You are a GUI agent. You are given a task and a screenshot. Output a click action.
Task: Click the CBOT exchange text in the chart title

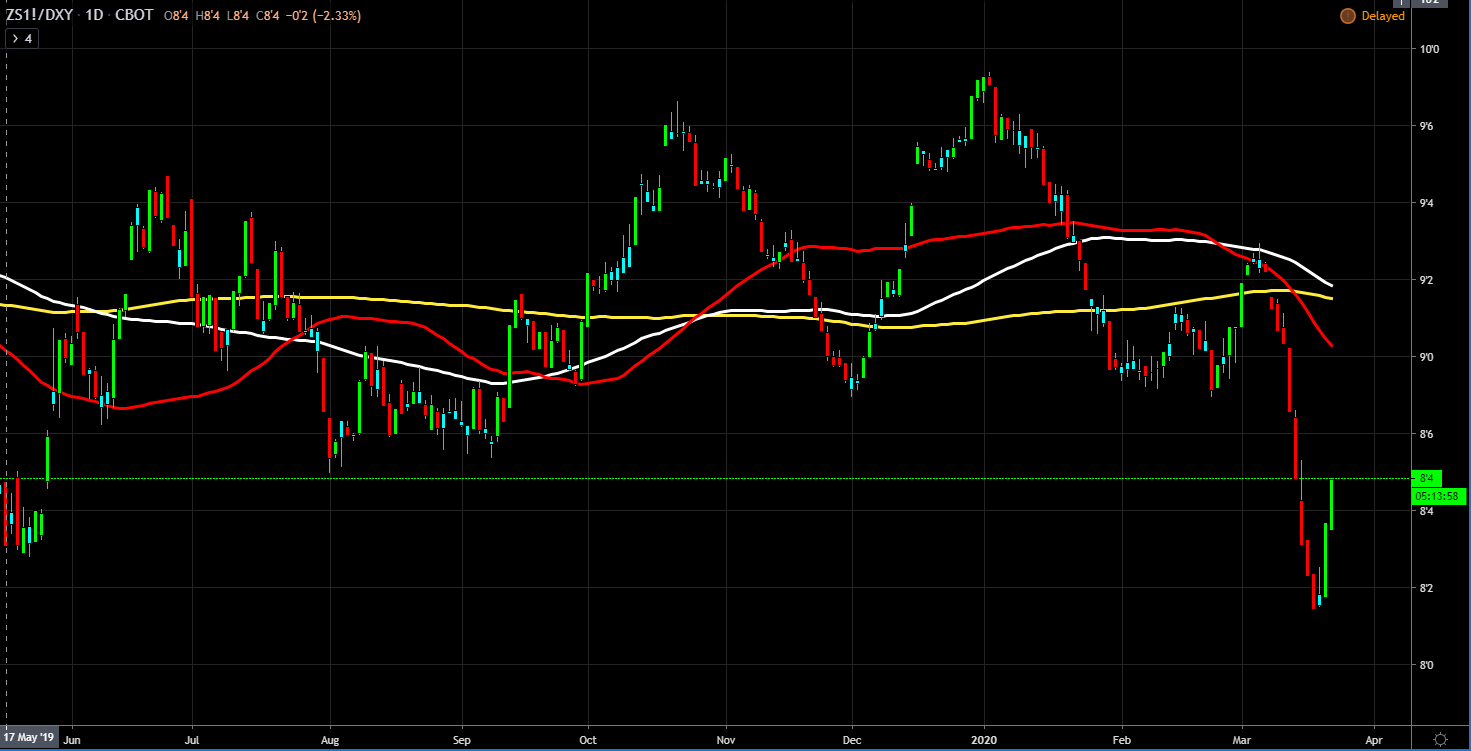pos(134,16)
